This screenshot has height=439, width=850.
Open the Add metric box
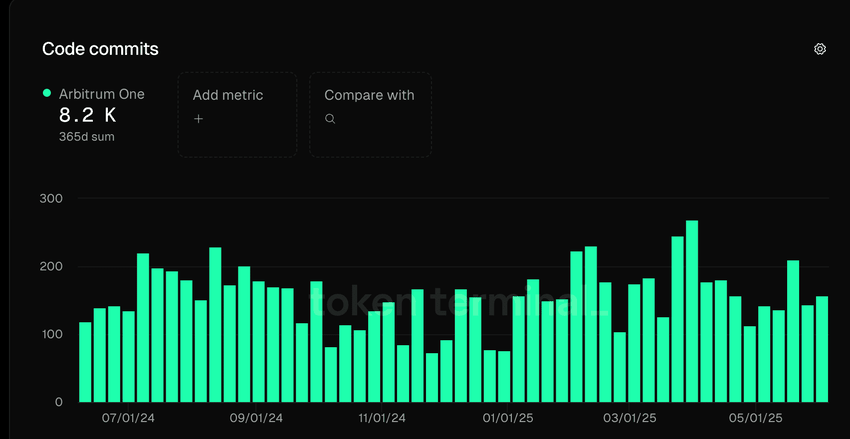pyautogui.click(x=237, y=115)
